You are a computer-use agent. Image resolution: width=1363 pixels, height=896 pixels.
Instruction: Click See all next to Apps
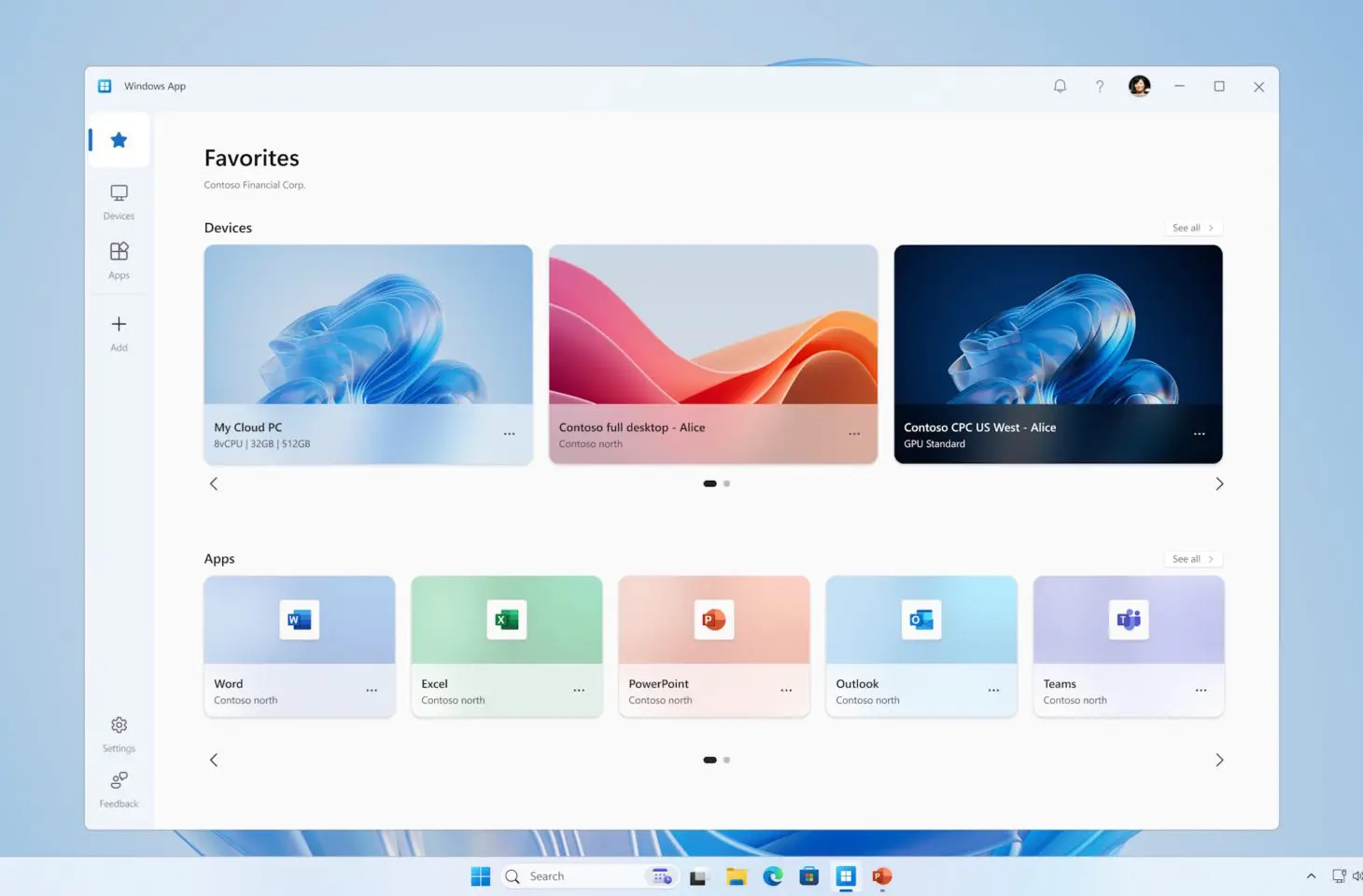1192,558
